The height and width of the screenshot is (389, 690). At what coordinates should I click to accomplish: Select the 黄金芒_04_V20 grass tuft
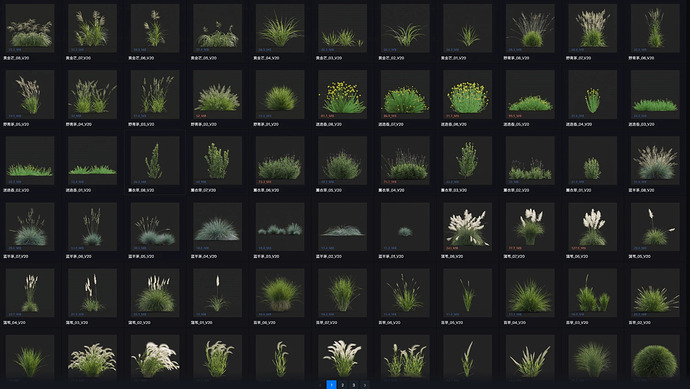pos(280,28)
